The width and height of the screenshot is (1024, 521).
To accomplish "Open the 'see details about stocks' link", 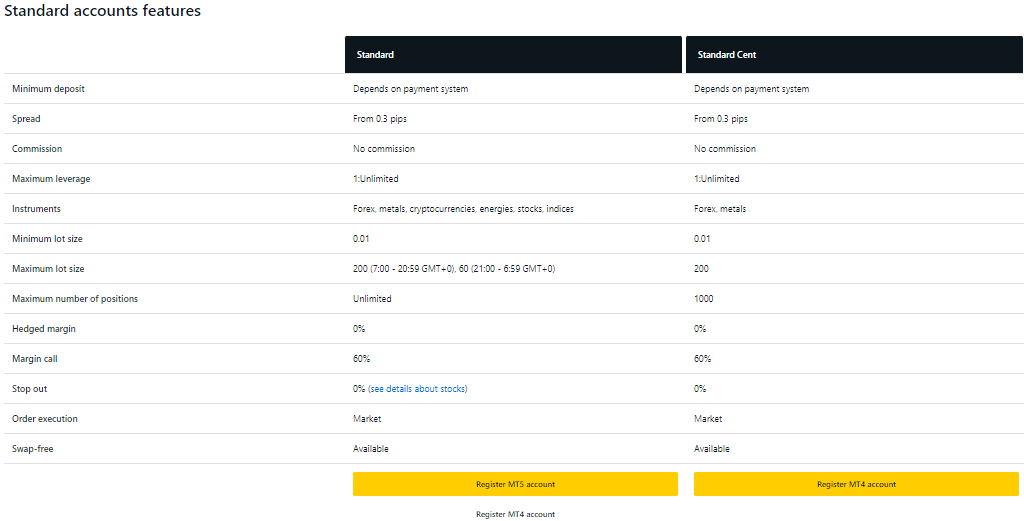I will click(x=417, y=389).
